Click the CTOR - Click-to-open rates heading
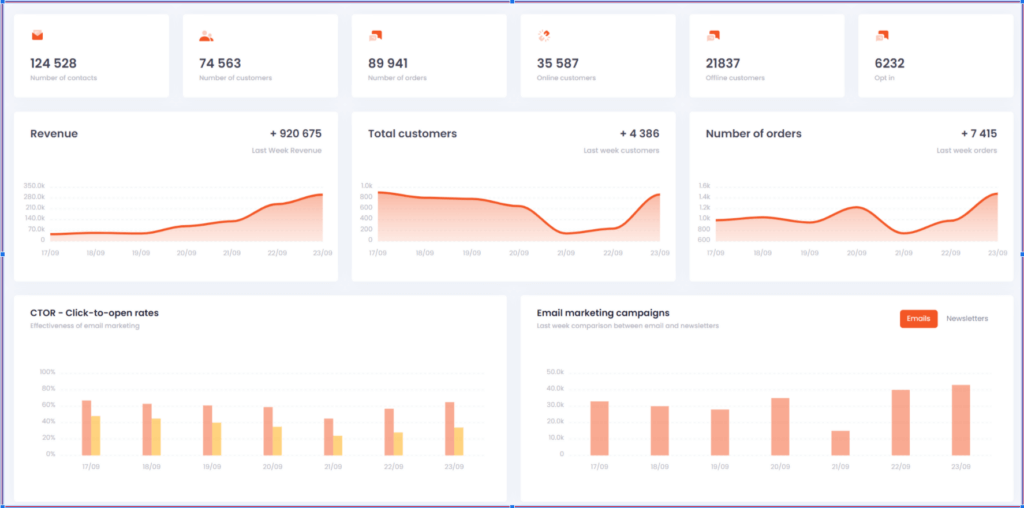The width and height of the screenshot is (1024, 508). (x=94, y=313)
